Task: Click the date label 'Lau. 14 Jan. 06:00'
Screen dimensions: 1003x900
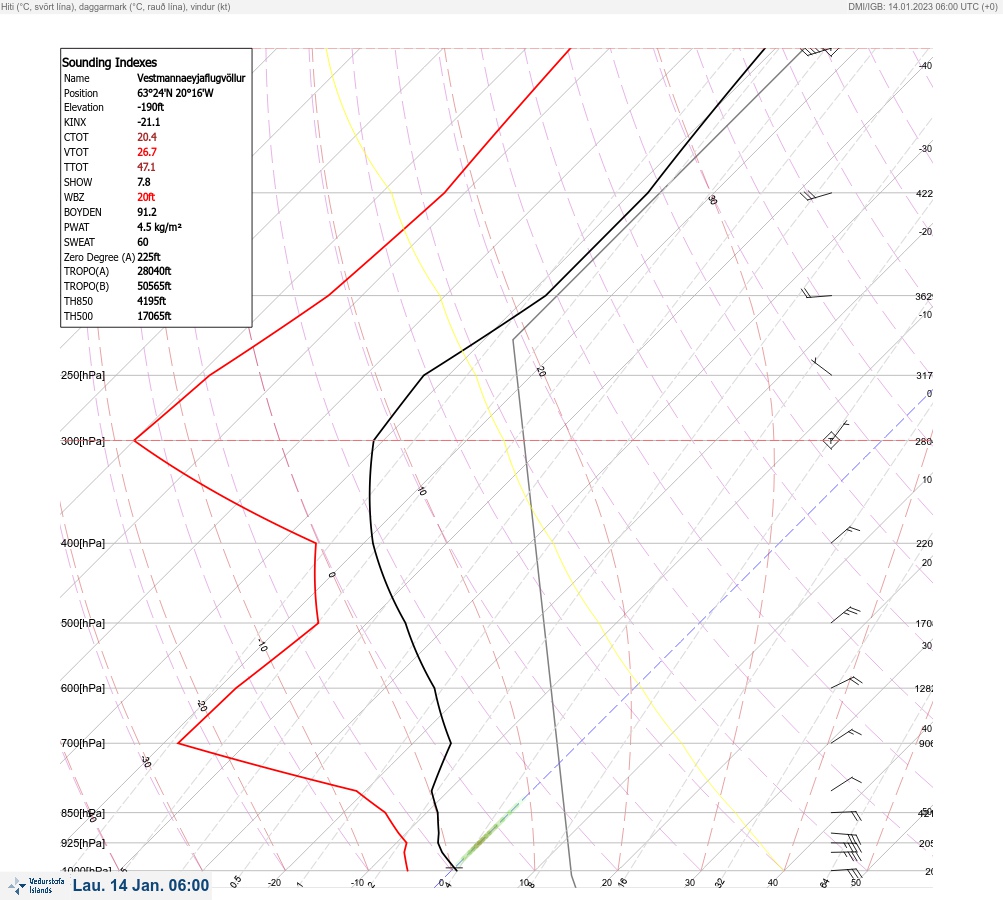Action: 141,885
